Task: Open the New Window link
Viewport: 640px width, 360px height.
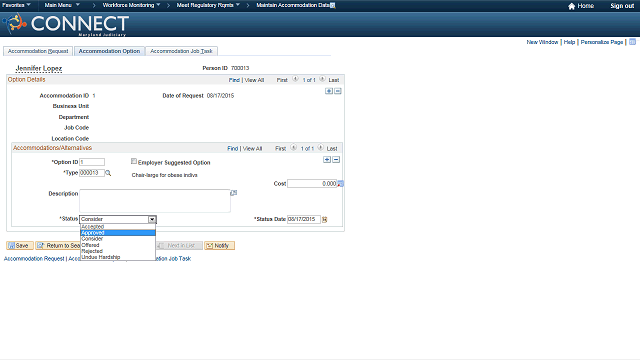Action: pyautogui.click(x=542, y=42)
